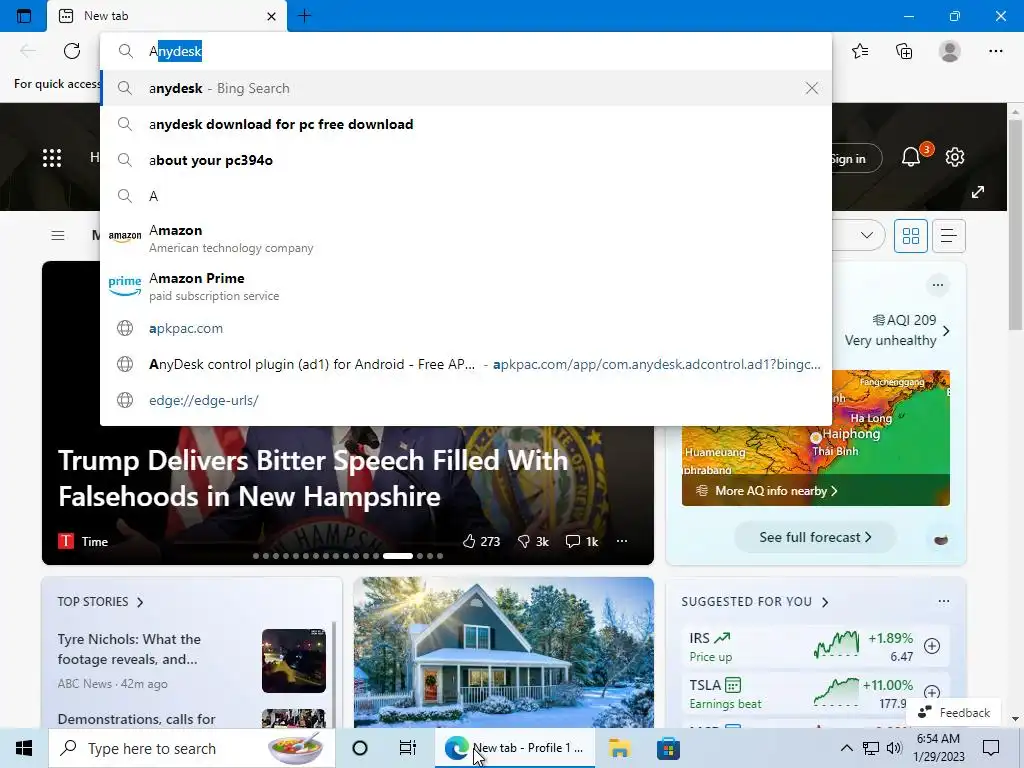Open Cortana circle icon on taskbar
Image resolution: width=1024 pixels, height=768 pixels.
pos(360,748)
